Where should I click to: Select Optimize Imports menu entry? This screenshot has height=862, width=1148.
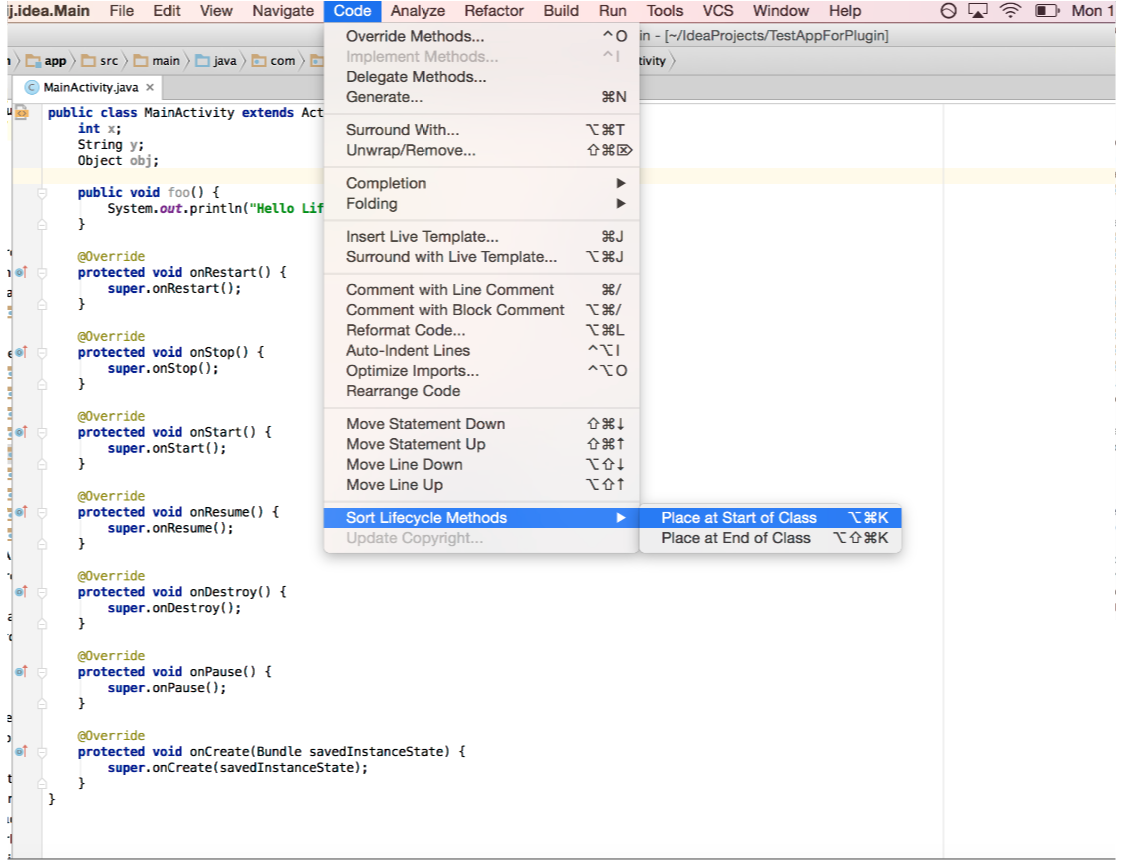482,371
